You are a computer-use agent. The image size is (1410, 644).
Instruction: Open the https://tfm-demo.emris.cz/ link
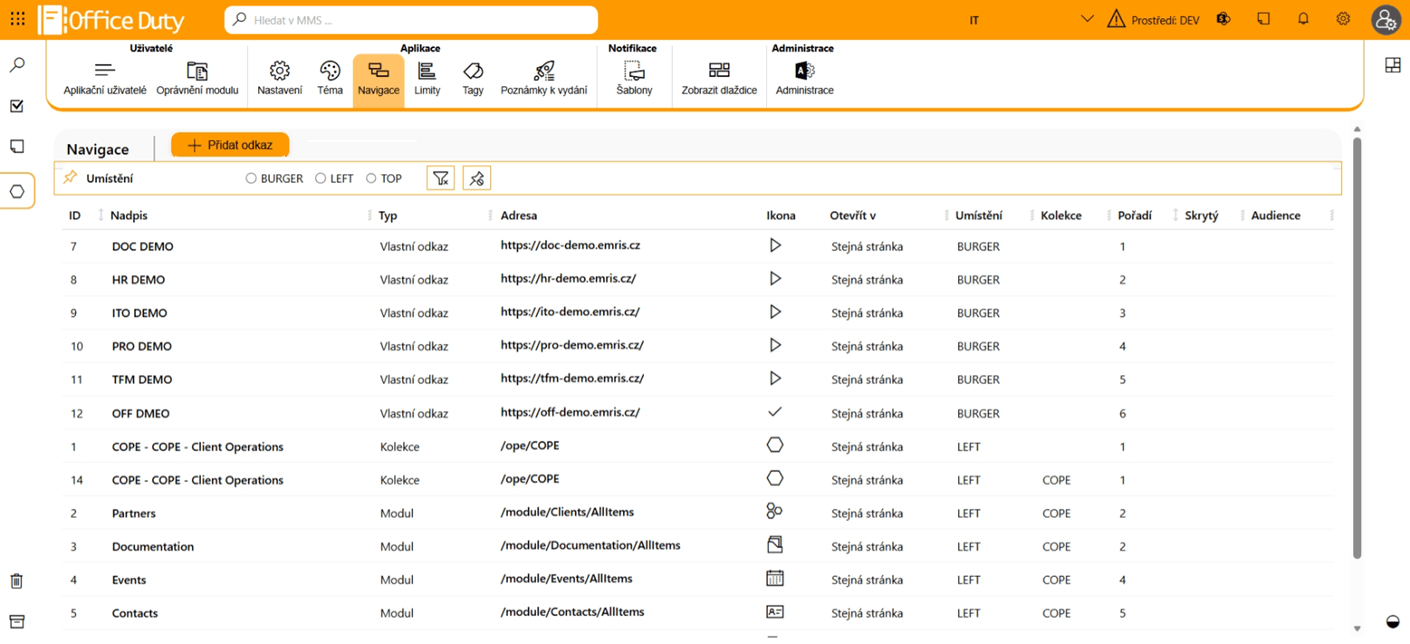(x=572, y=379)
